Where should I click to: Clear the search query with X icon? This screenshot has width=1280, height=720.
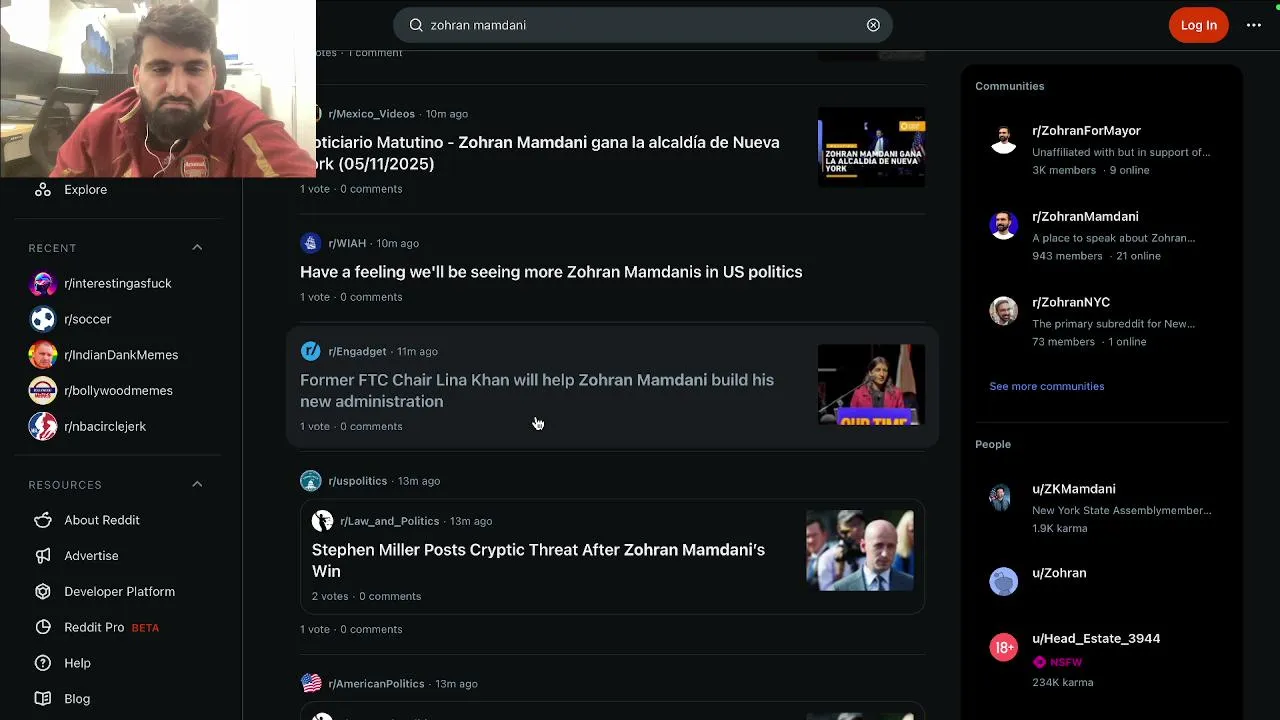point(873,25)
